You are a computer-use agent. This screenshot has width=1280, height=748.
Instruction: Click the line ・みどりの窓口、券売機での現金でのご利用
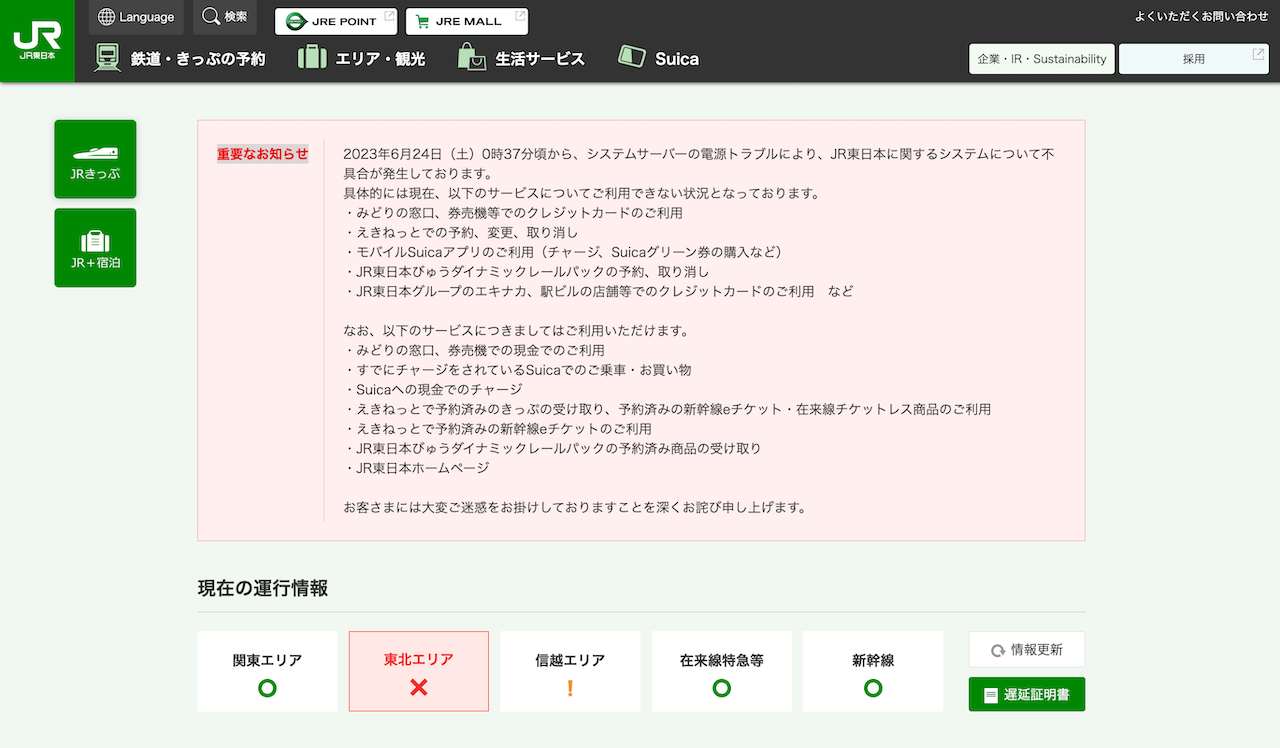tap(474, 350)
